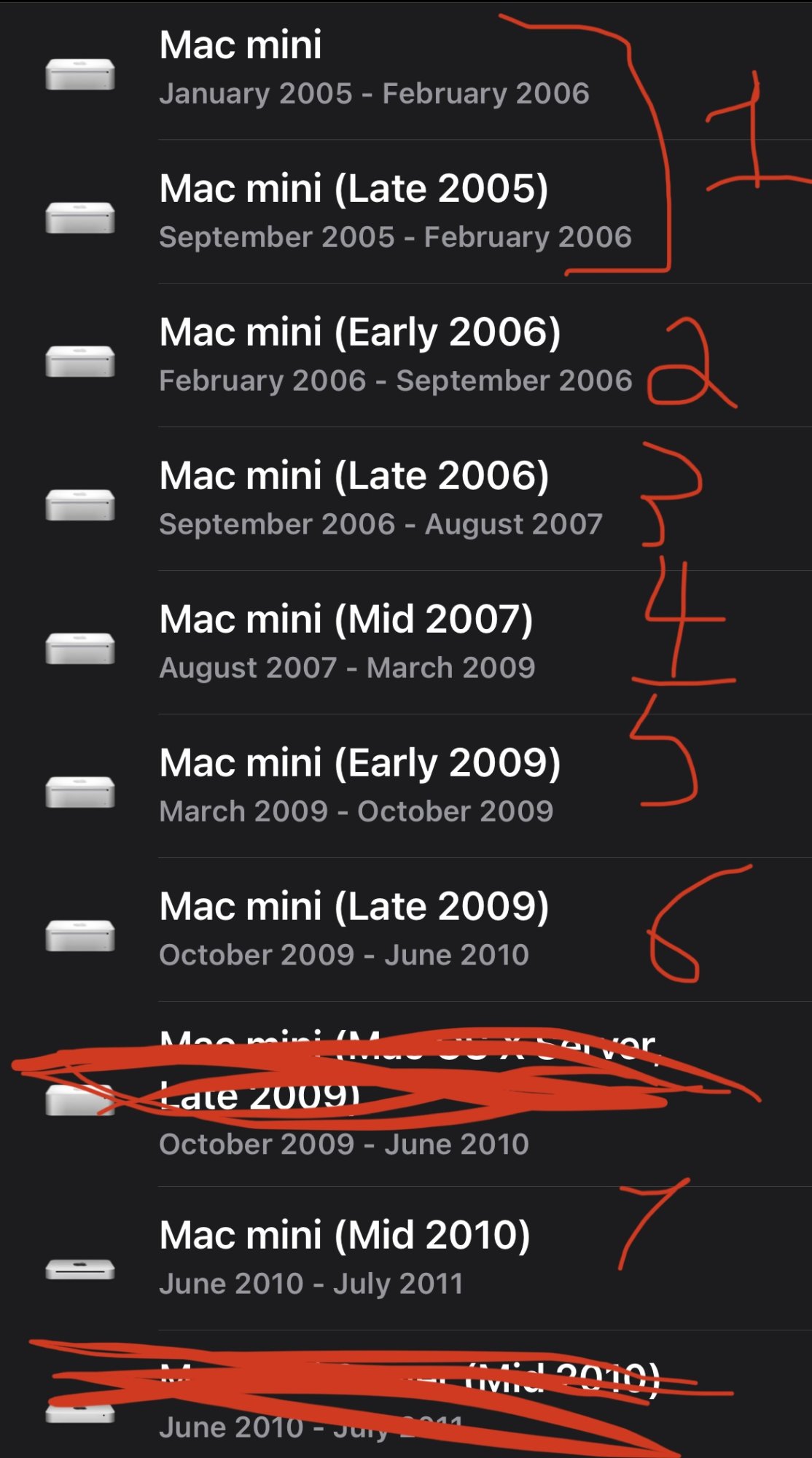
Task: Tap the original Mac mini device icon
Action: click(x=80, y=74)
